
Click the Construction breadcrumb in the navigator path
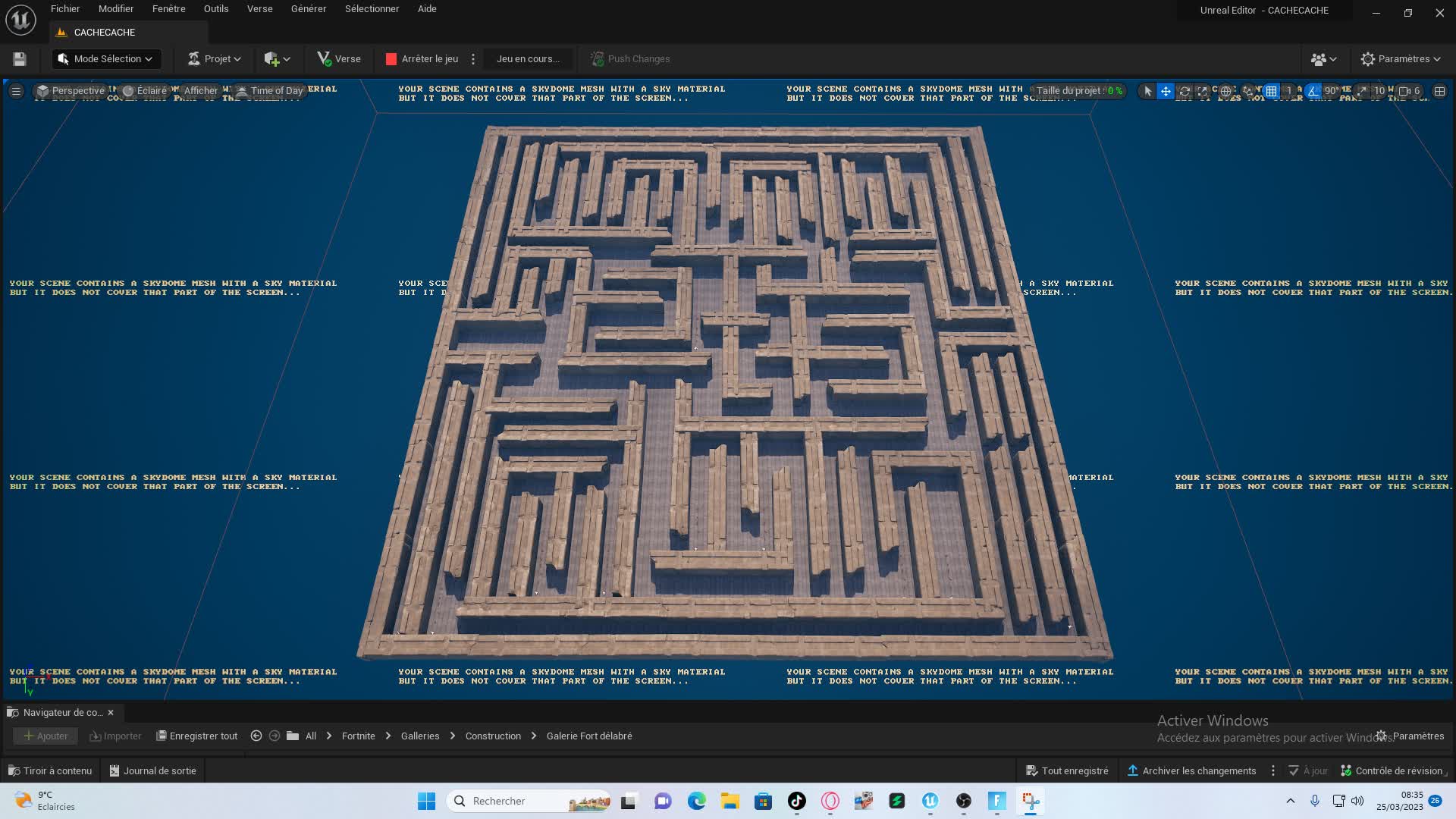492,736
